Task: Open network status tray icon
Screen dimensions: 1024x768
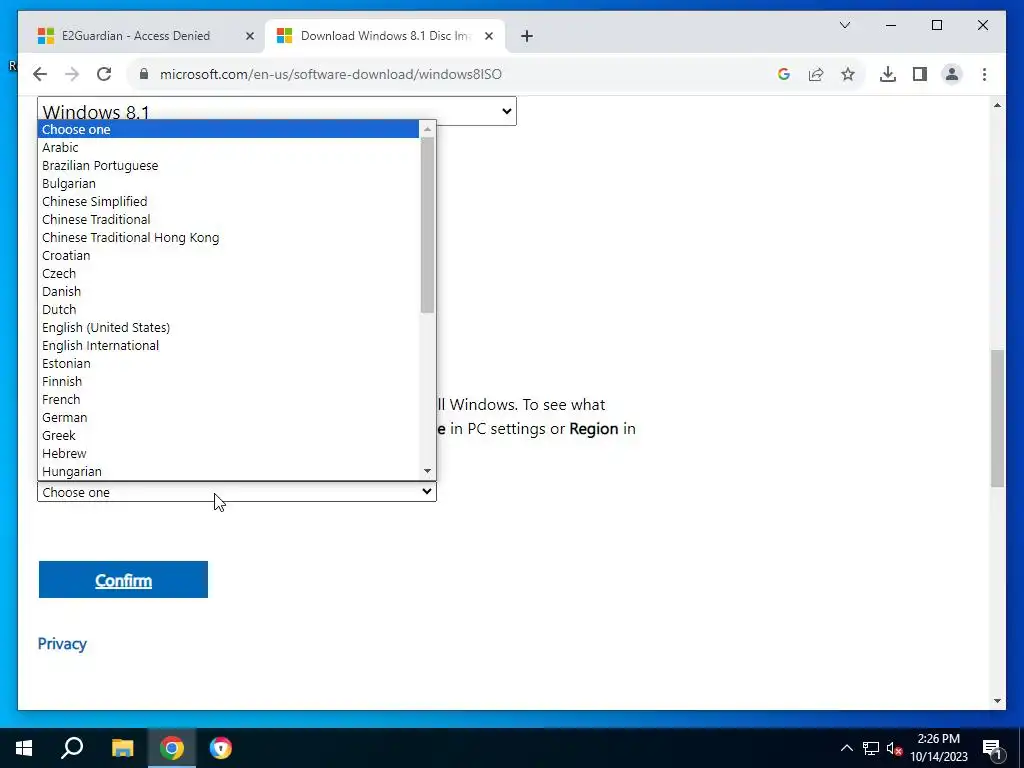Action: click(x=871, y=748)
